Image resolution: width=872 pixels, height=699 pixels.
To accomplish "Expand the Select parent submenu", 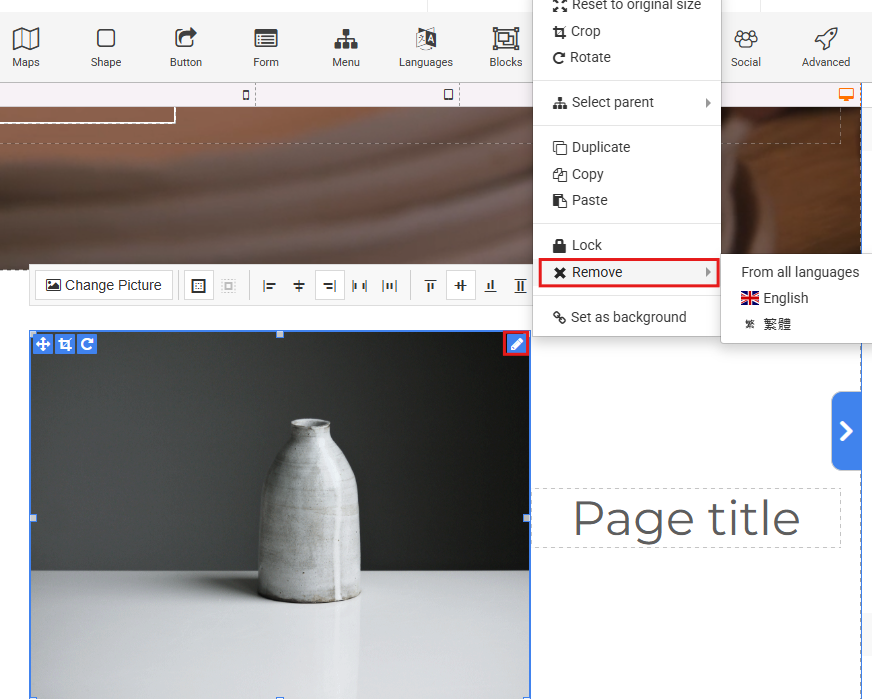I will [x=628, y=102].
